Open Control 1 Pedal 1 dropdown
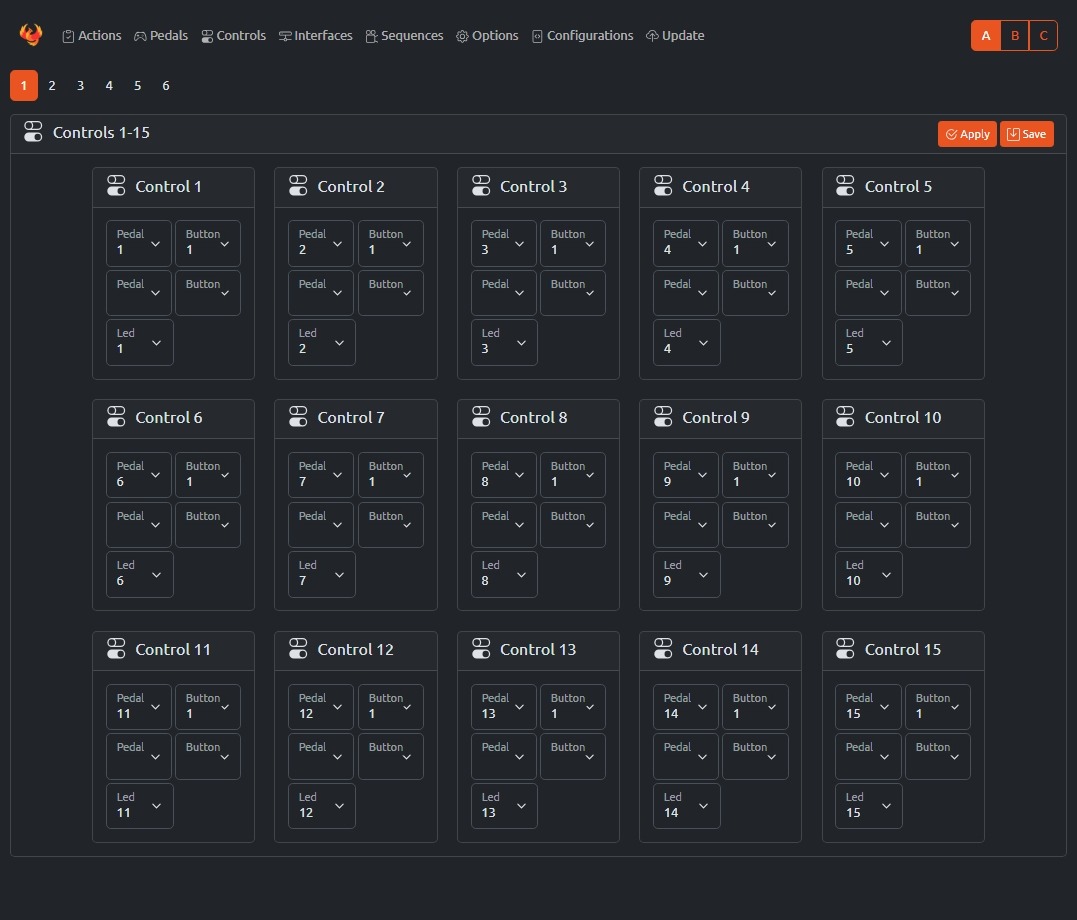Image resolution: width=1077 pixels, height=920 pixels. pos(139,243)
